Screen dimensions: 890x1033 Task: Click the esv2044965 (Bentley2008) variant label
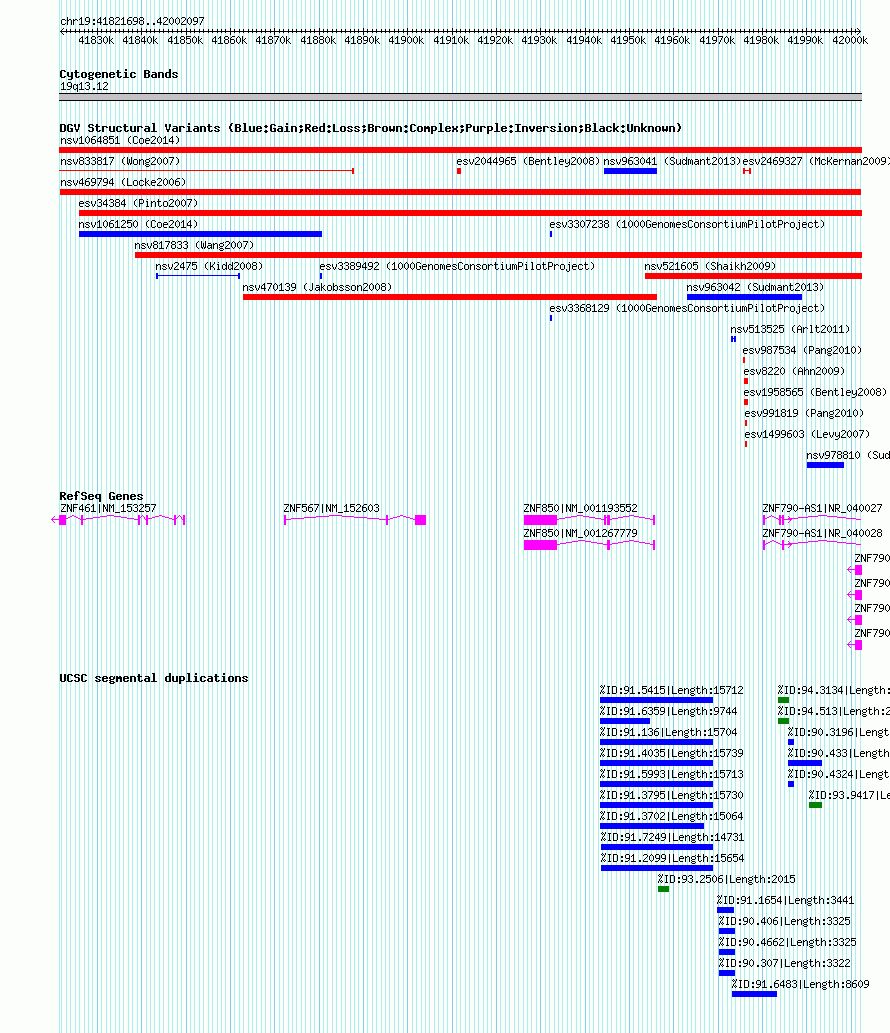(528, 161)
